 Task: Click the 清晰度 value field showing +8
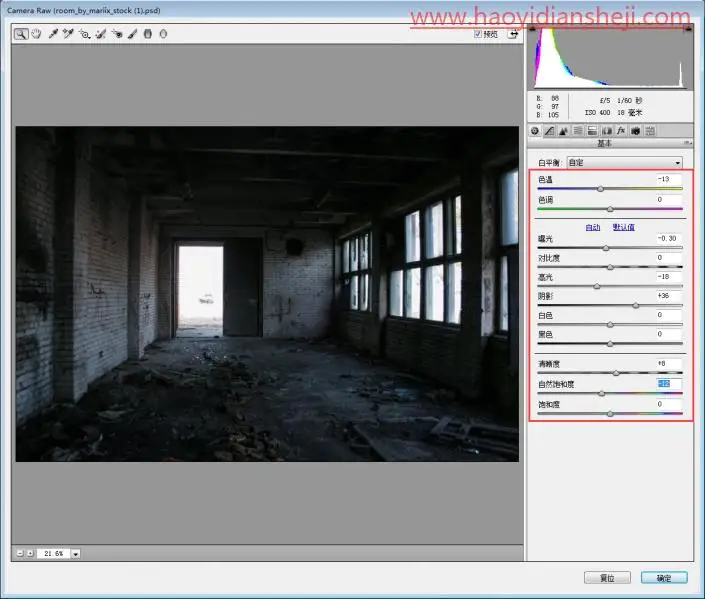(x=669, y=363)
